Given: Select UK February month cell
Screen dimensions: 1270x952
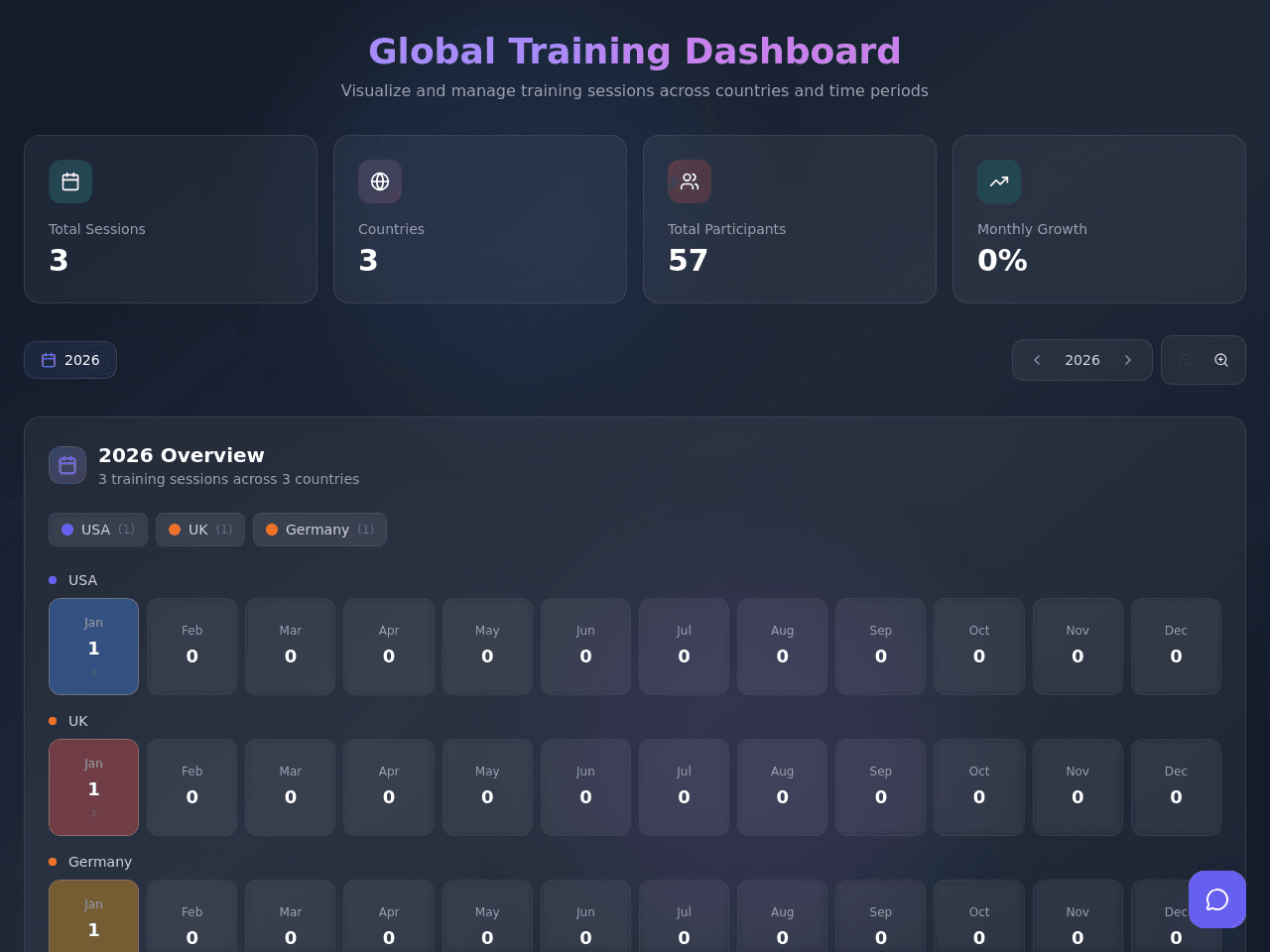Looking at the screenshot, I should [191, 787].
